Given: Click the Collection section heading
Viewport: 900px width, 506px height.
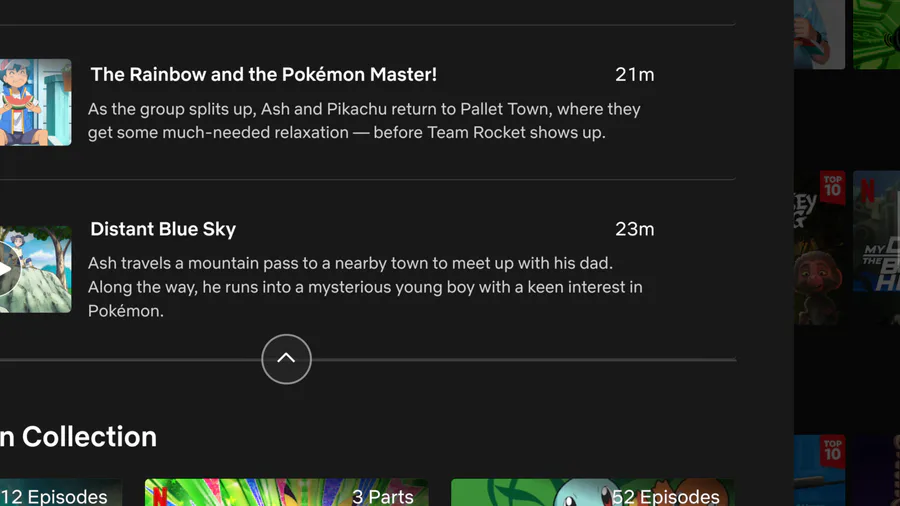Looking at the screenshot, I should click(79, 437).
